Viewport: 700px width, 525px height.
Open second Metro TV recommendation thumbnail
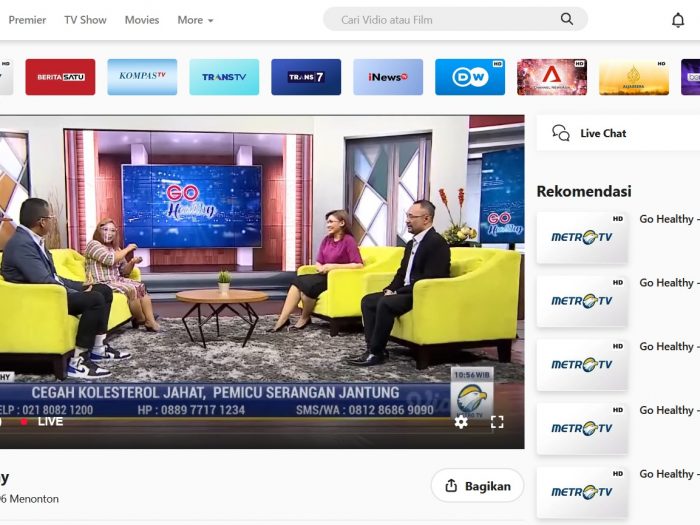tap(582, 301)
